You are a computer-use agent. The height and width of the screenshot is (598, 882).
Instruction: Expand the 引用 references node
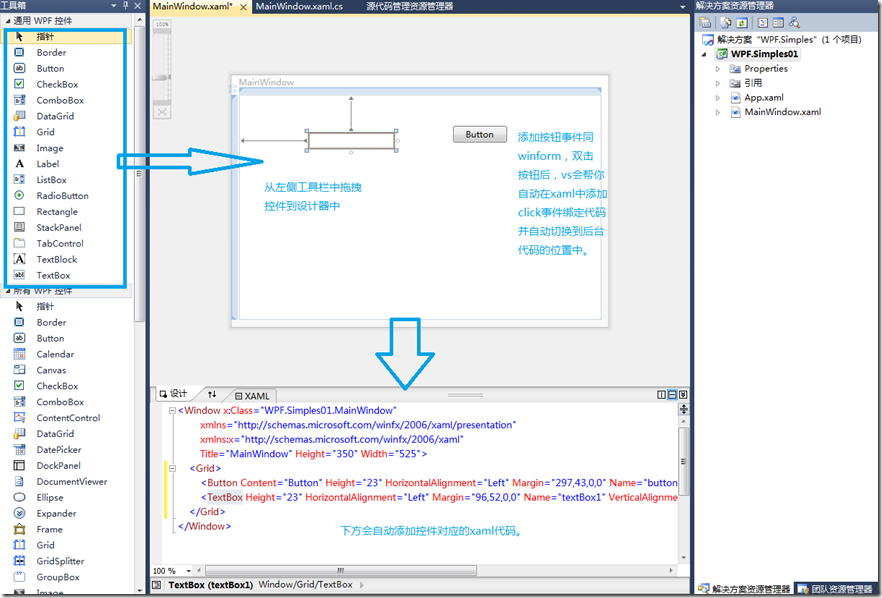(718, 83)
